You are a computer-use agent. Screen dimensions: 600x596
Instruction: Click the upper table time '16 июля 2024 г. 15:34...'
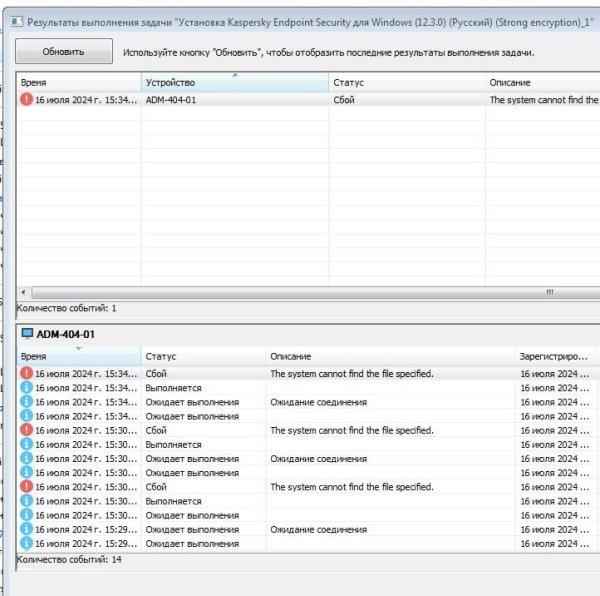[86, 100]
